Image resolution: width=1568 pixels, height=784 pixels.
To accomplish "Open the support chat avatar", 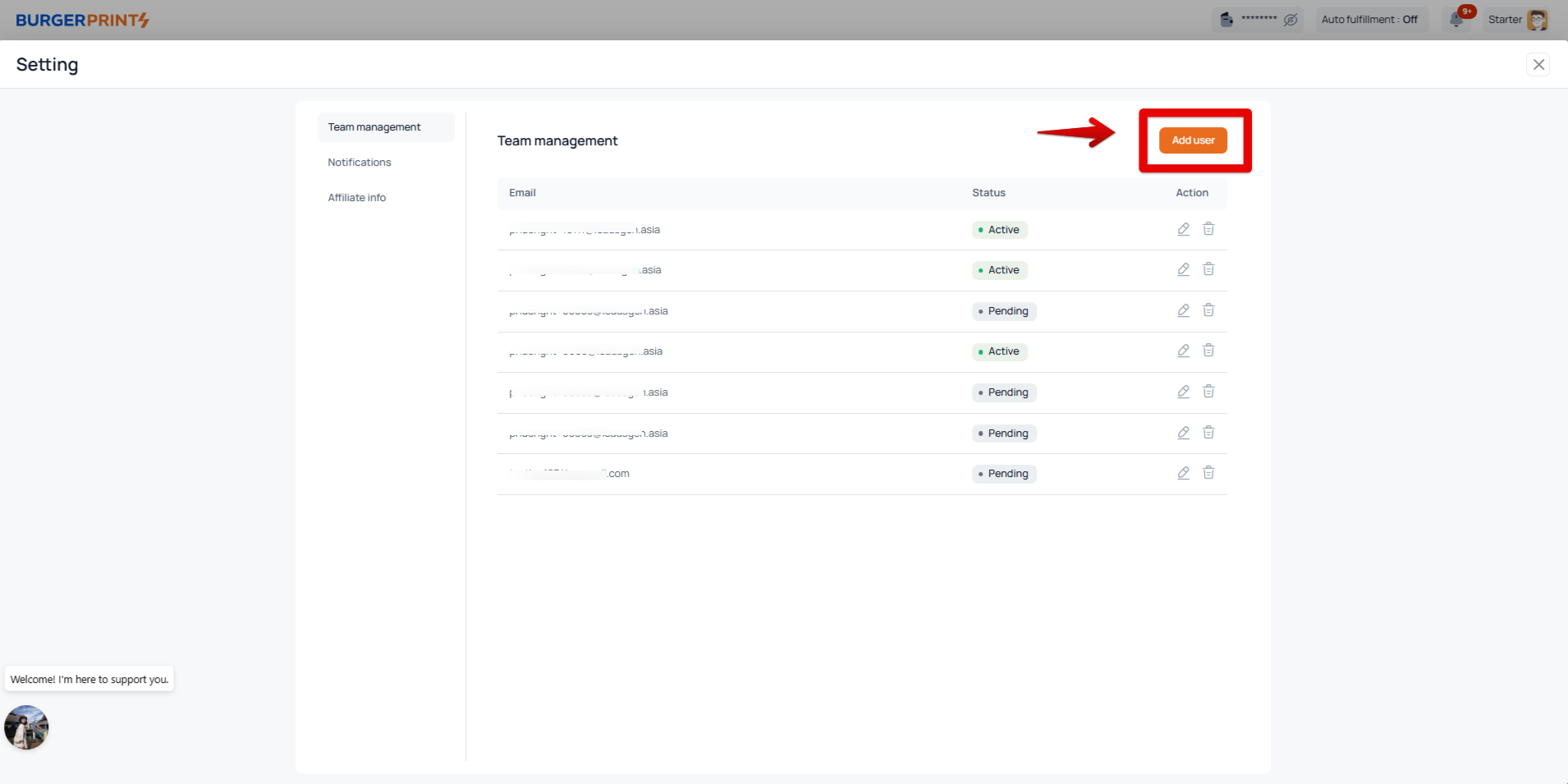I will tap(26, 727).
